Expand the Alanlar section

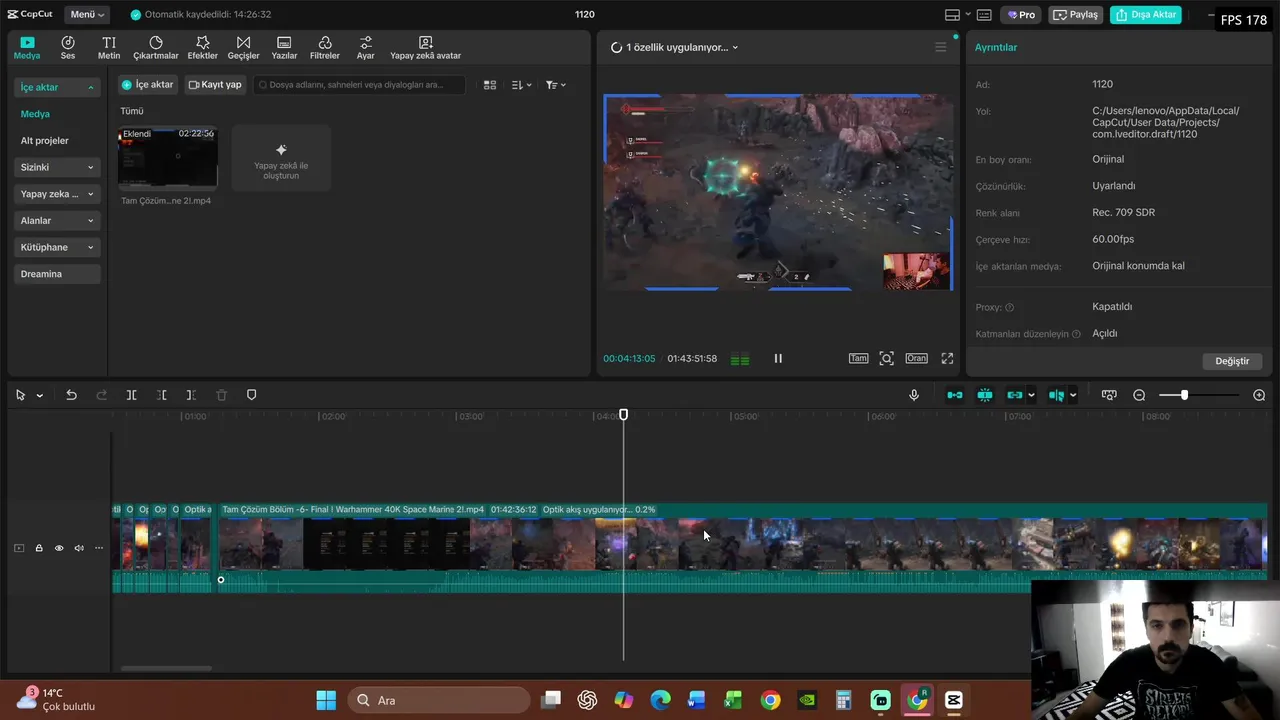click(x=57, y=220)
